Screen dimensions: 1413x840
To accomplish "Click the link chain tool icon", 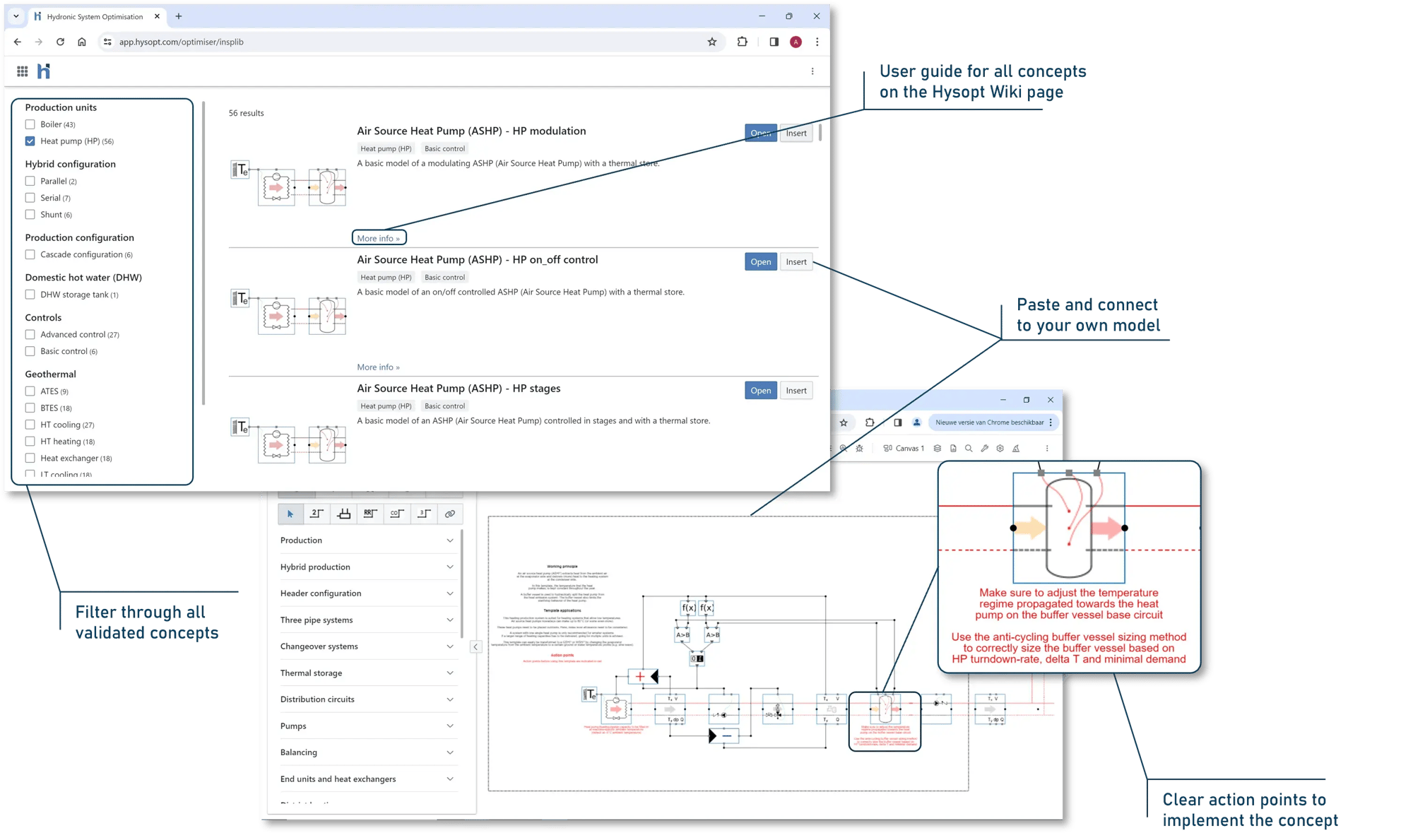I will (x=450, y=514).
